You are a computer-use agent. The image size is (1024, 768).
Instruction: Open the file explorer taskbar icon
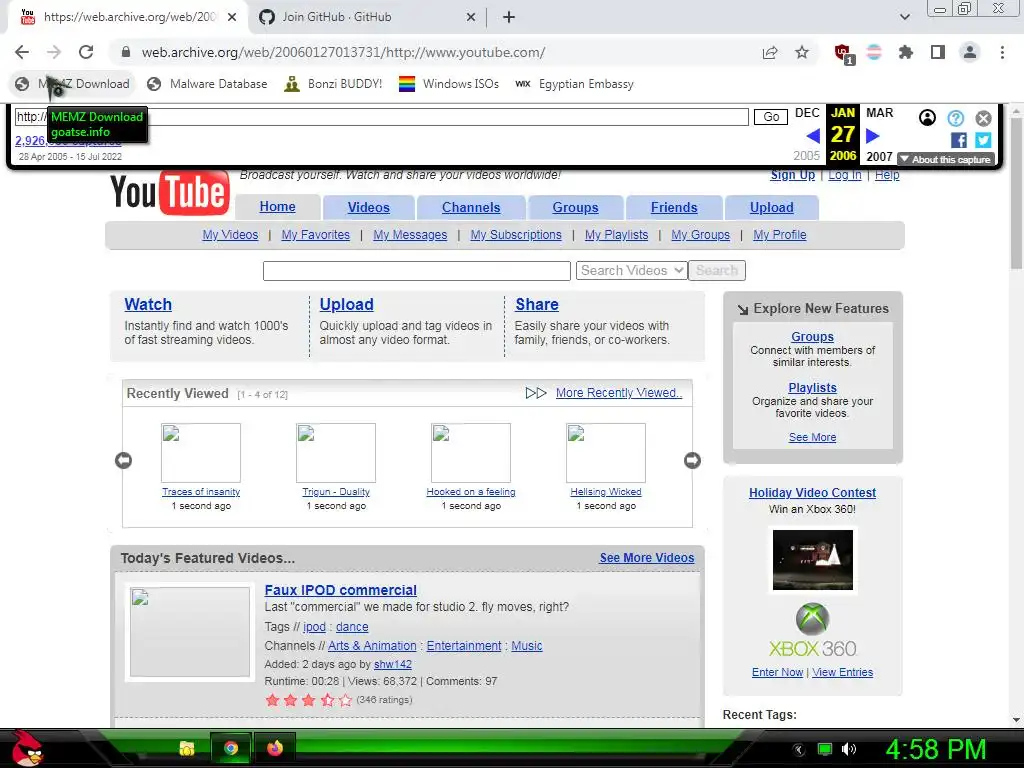(187, 748)
